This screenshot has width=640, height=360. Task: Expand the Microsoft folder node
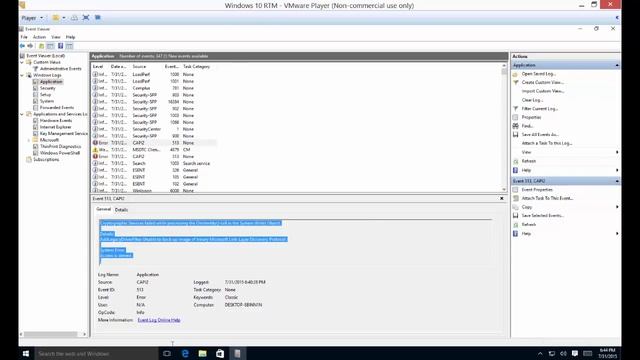click(29, 140)
